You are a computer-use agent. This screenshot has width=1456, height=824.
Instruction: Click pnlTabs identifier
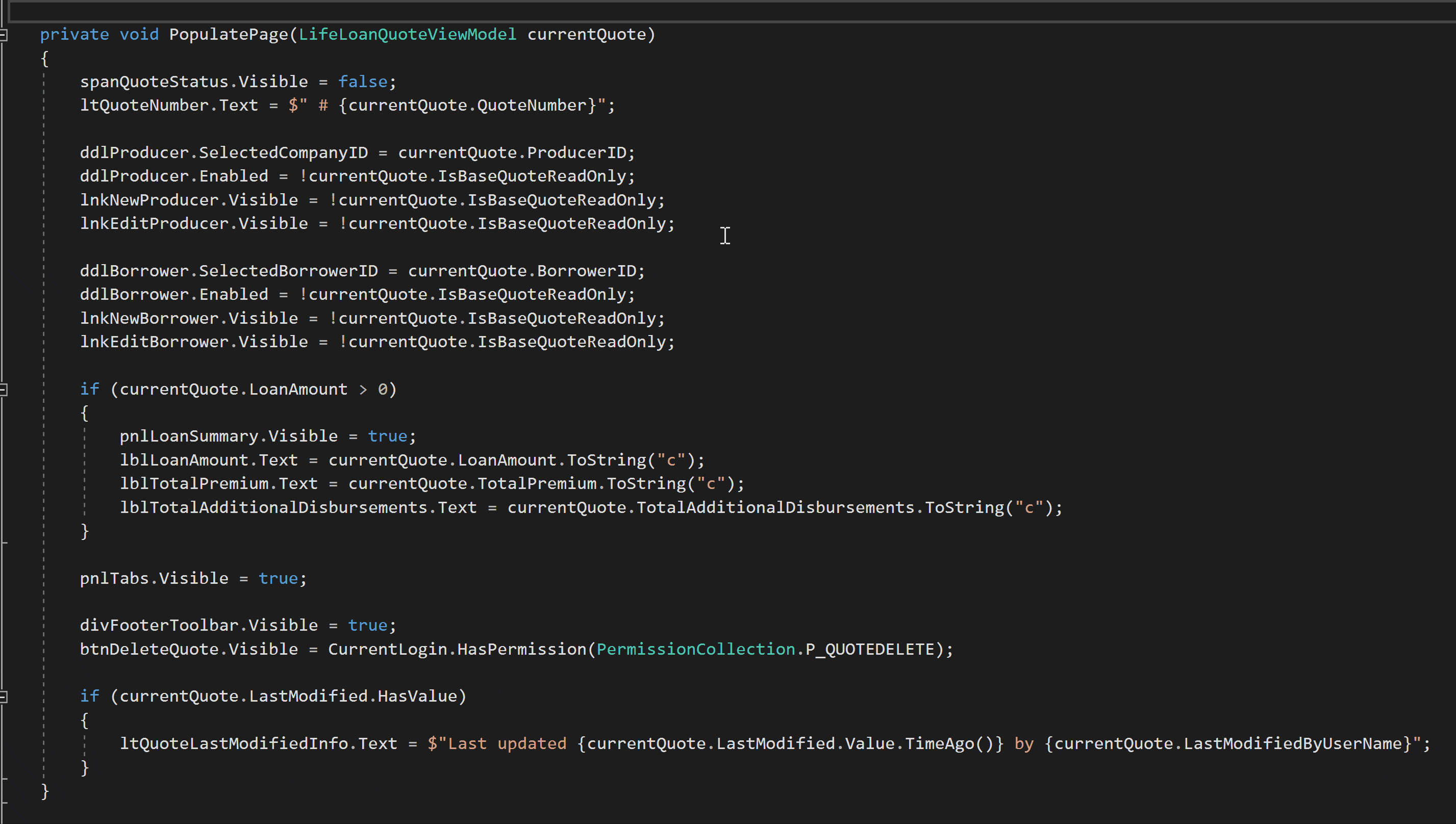point(114,578)
